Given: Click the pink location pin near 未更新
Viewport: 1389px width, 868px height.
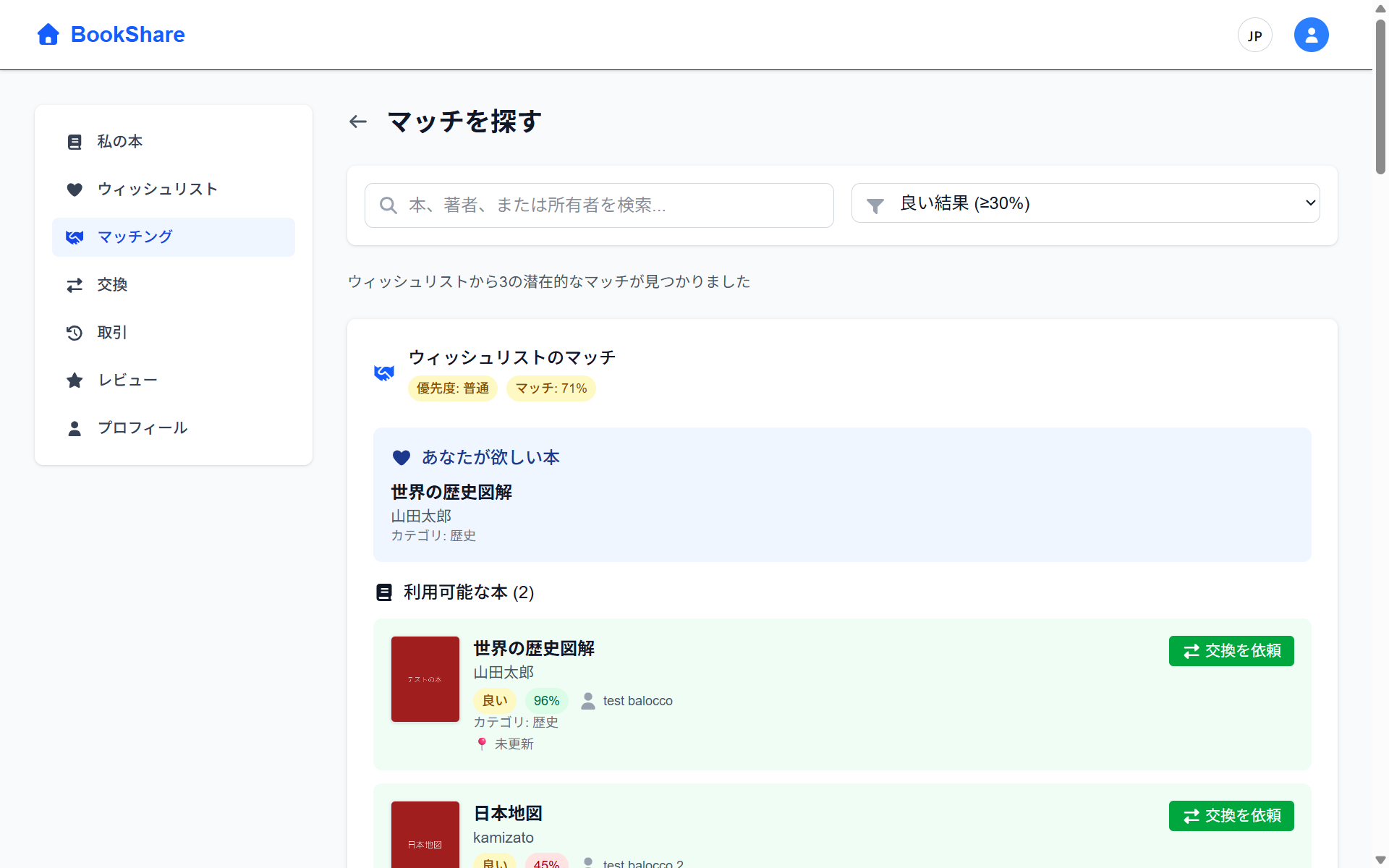Looking at the screenshot, I should (x=482, y=744).
